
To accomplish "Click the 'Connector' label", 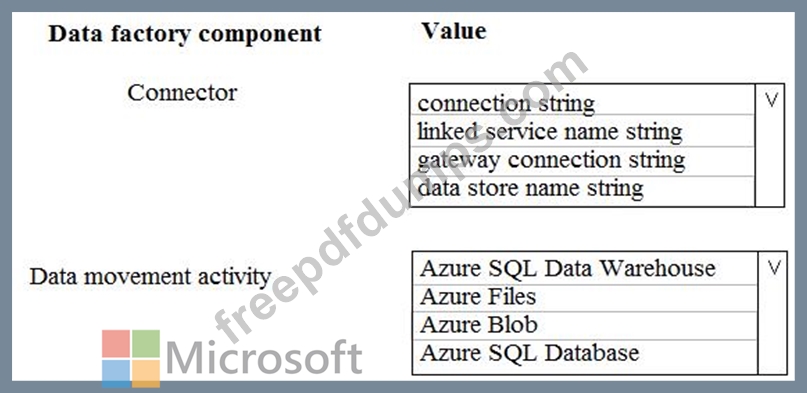I will pos(182,93).
